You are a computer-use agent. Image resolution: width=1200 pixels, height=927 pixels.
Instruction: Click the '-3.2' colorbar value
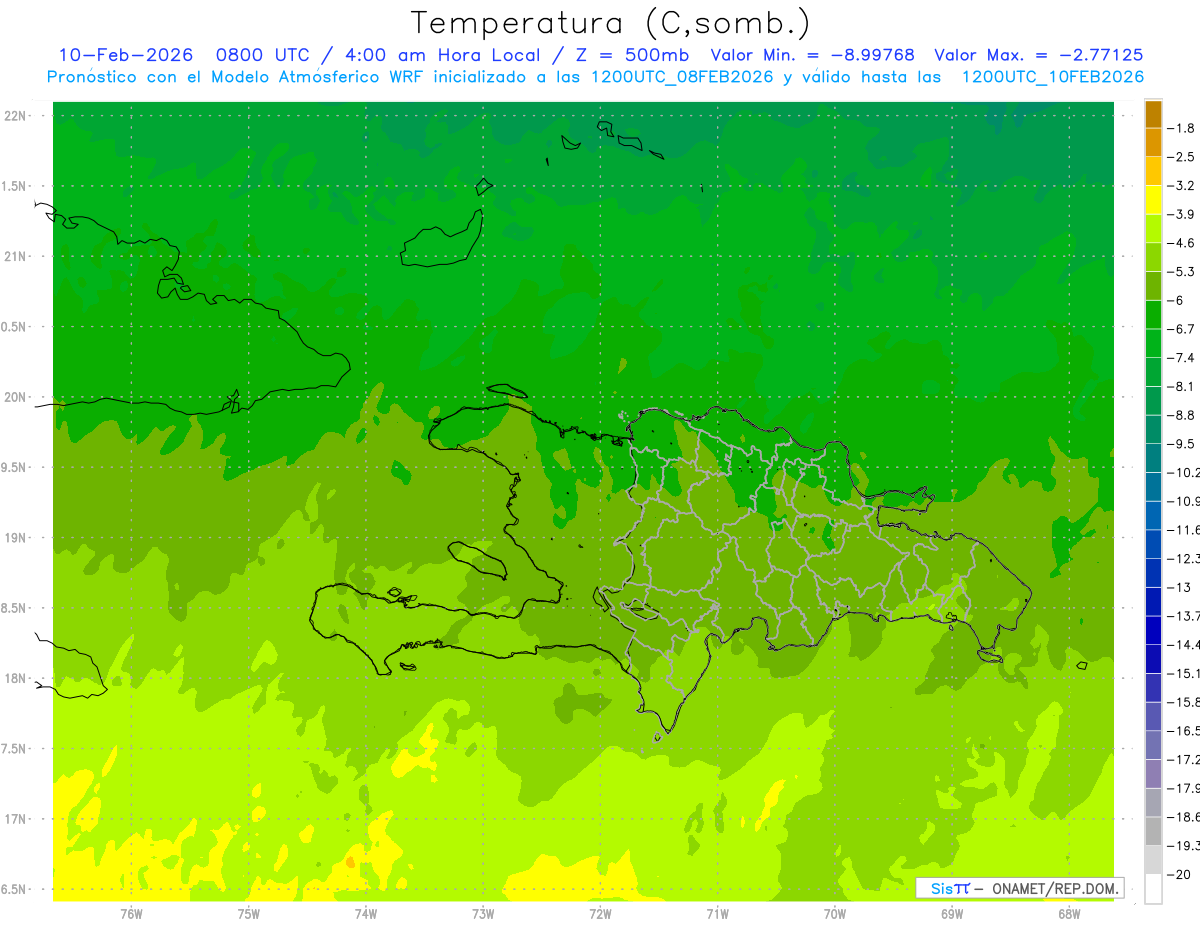tap(1182, 186)
